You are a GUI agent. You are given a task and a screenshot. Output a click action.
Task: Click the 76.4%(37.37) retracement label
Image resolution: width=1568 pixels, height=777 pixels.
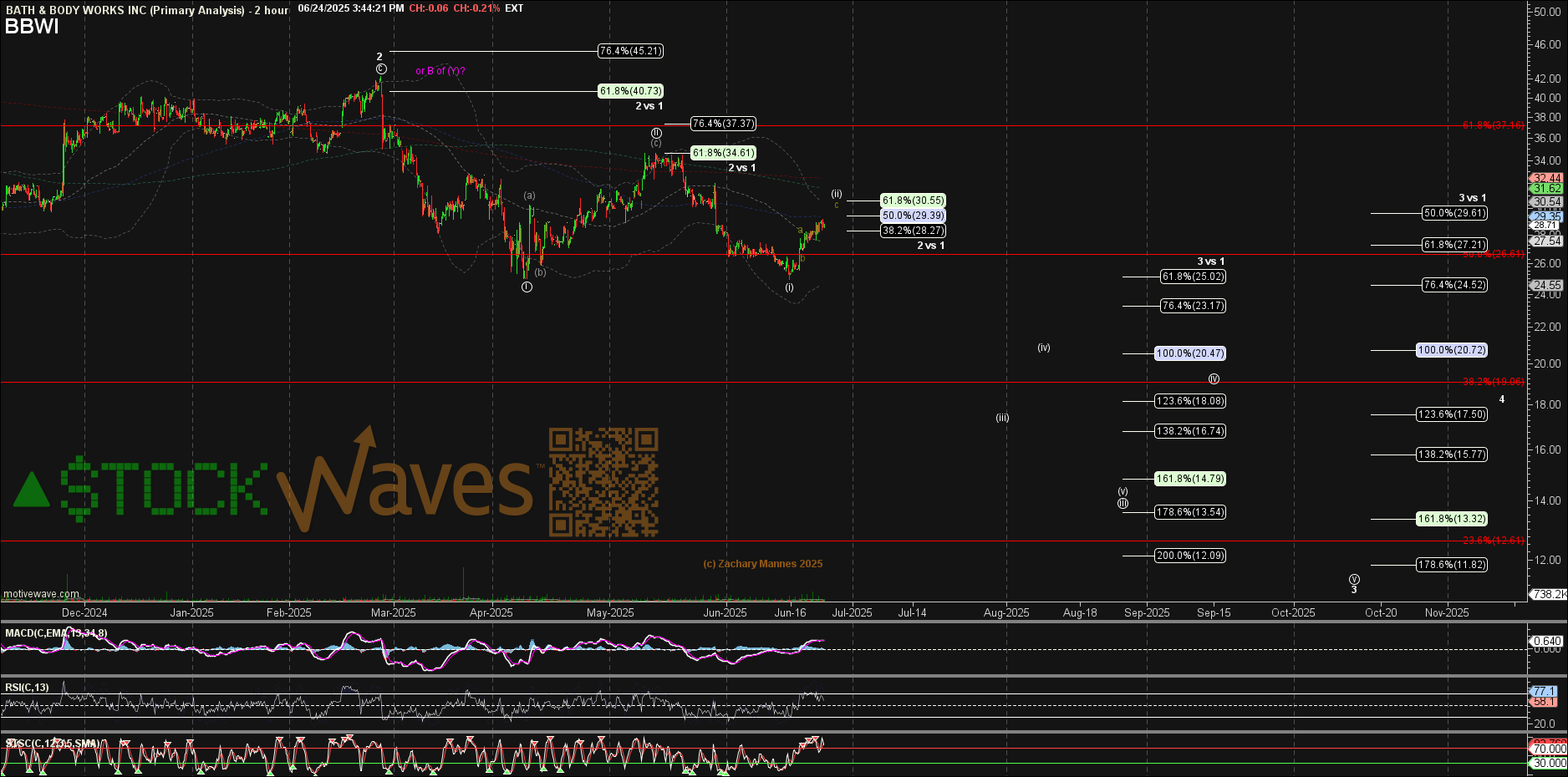(723, 124)
